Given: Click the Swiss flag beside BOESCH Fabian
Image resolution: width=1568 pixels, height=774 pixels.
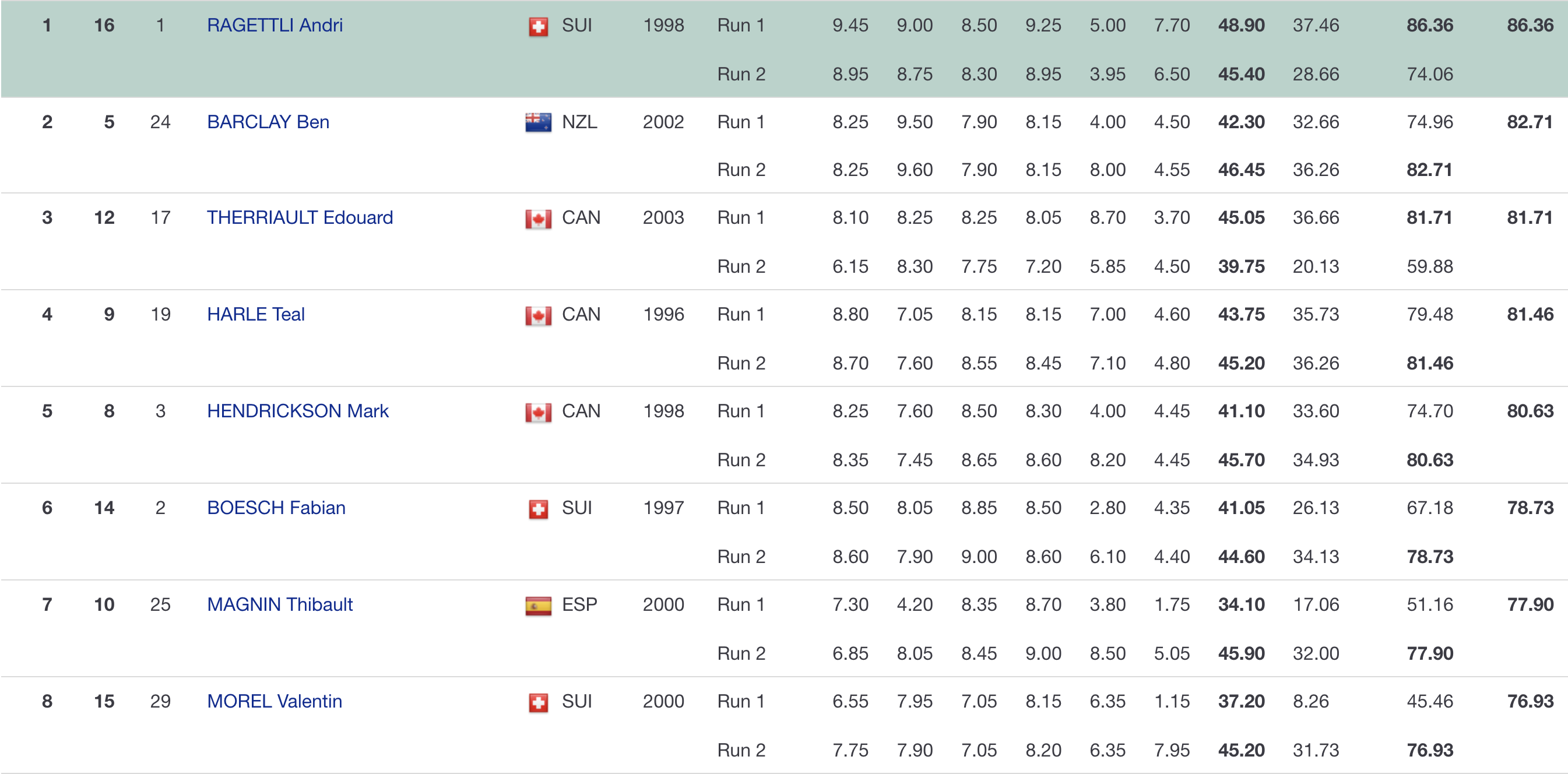Looking at the screenshot, I should [538, 509].
